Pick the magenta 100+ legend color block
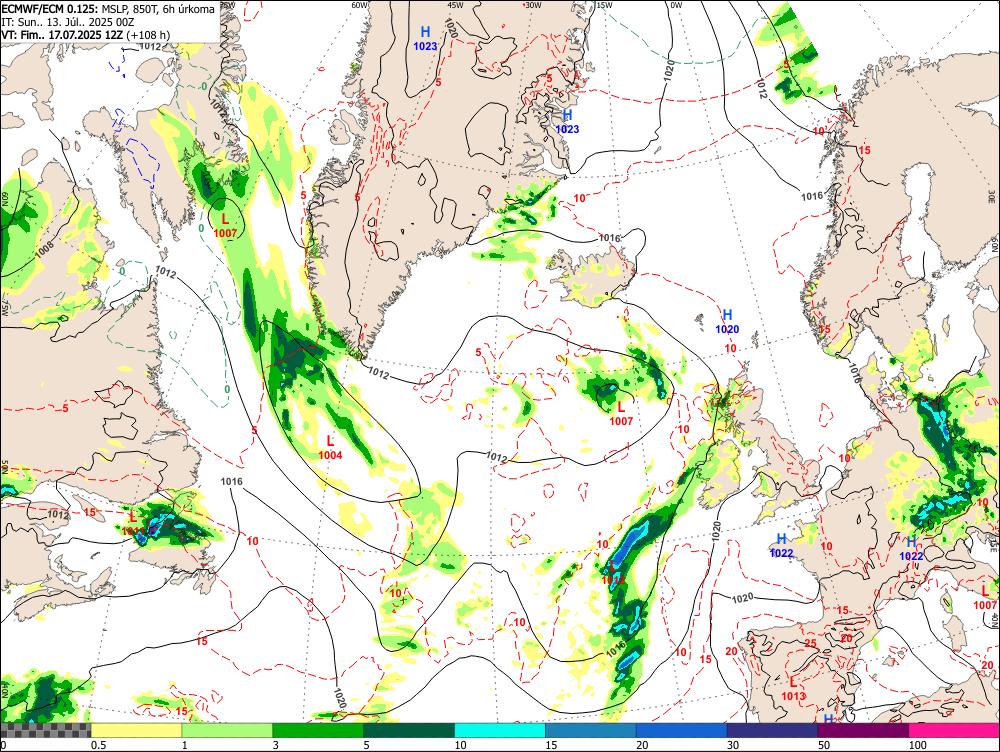This screenshot has height=752, width=1000. tap(954, 730)
